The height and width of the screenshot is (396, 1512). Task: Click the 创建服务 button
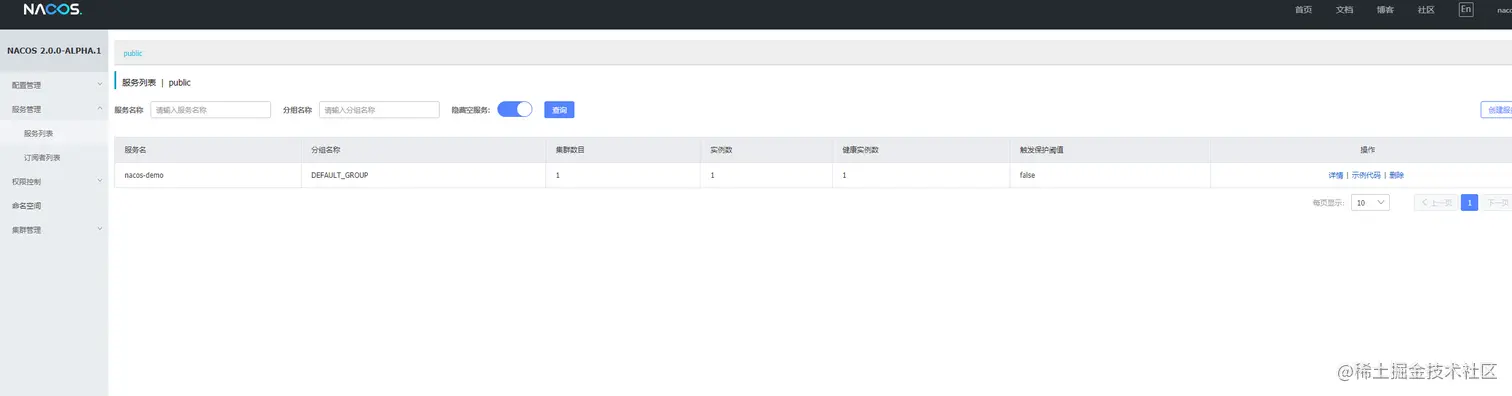tap(1496, 110)
